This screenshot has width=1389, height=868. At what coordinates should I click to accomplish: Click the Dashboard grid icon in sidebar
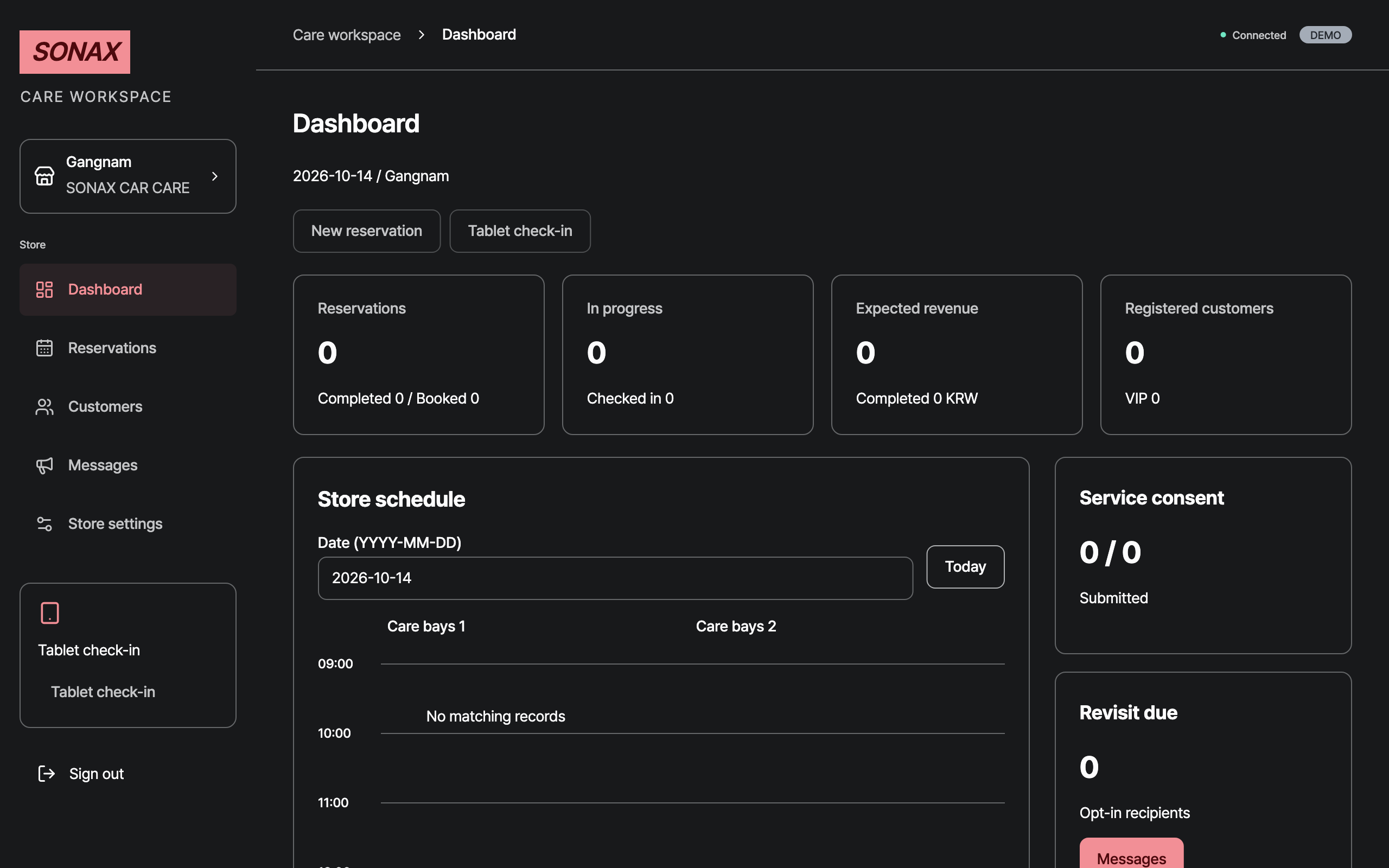[x=44, y=289]
